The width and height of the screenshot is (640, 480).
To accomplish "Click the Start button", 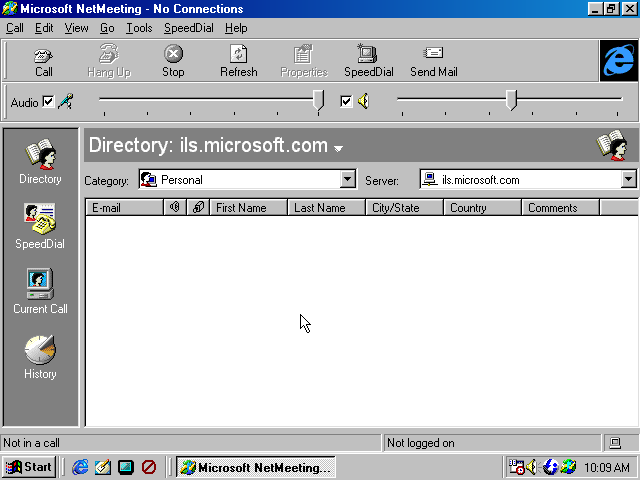I will point(29,467).
